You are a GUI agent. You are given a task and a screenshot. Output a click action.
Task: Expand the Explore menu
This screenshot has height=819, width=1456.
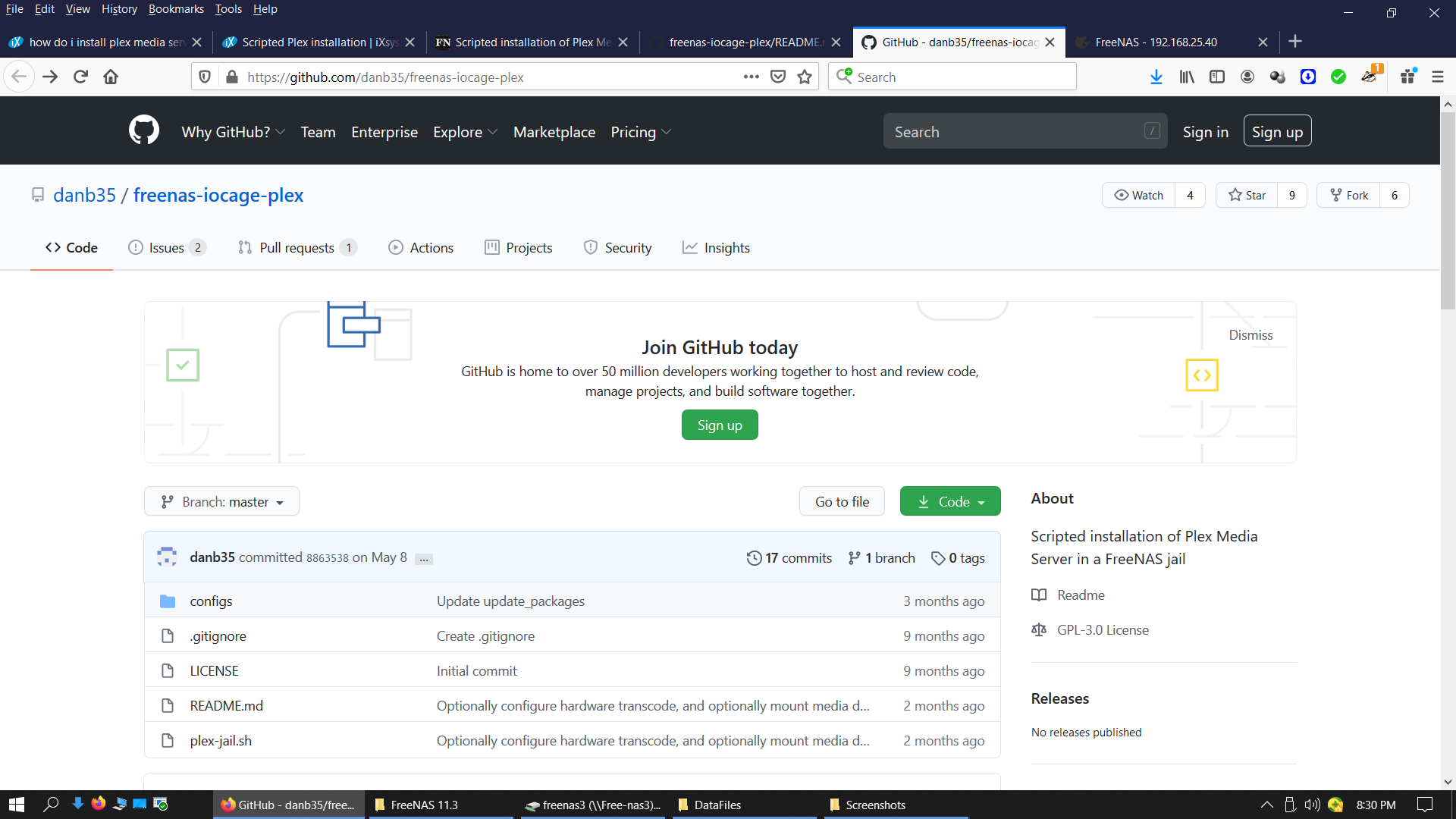tap(466, 132)
